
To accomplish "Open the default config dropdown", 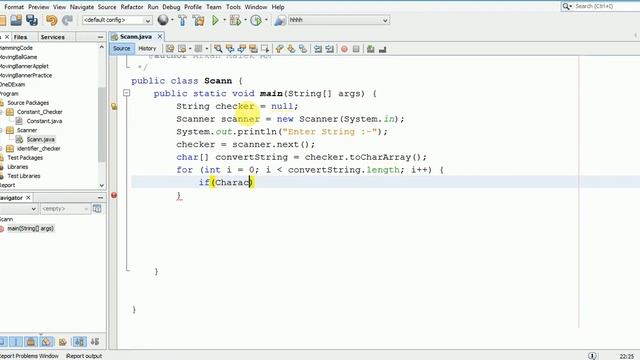I will click(x=148, y=20).
